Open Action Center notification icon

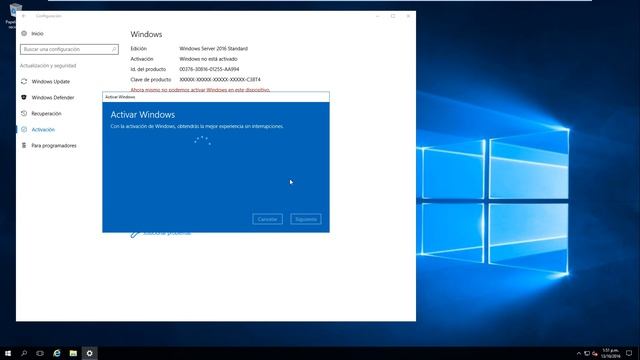tap(629, 353)
